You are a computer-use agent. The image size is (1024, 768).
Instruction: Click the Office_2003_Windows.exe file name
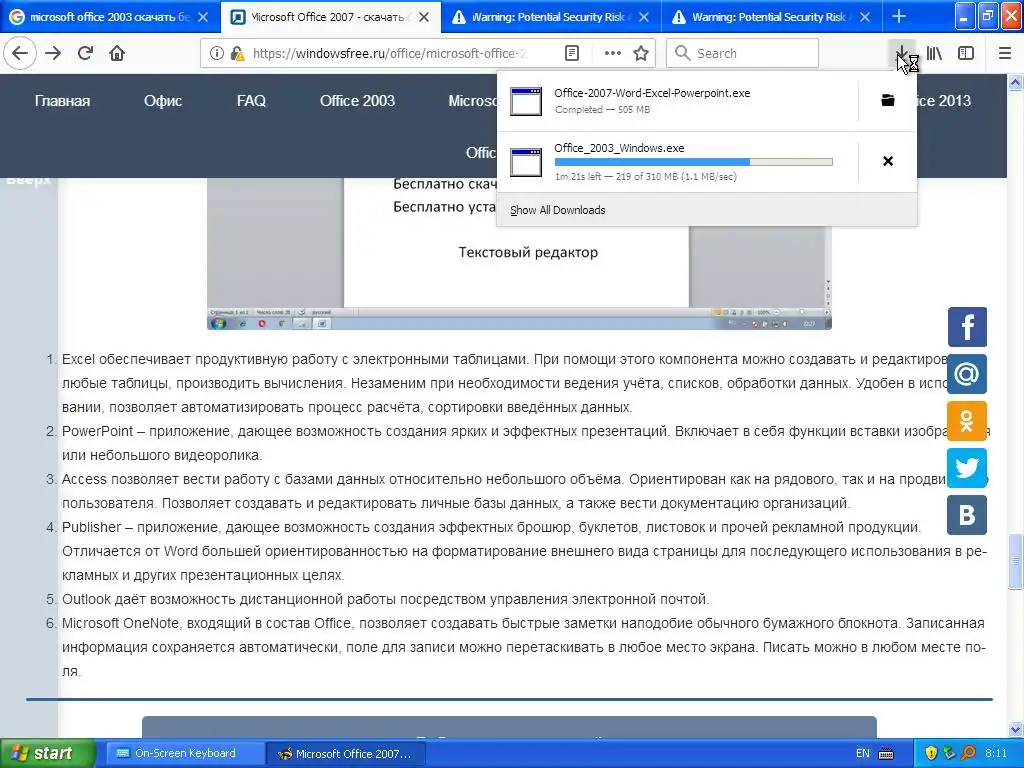pos(619,148)
